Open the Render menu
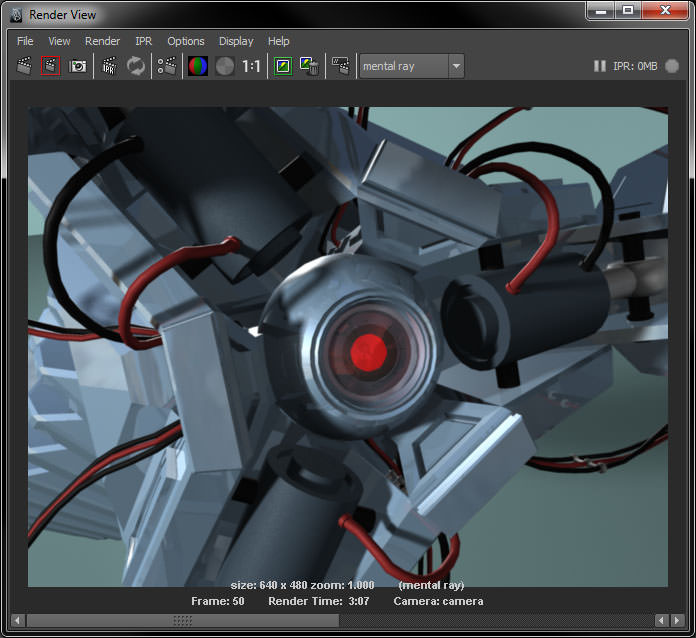Viewport: 696px width, 638px height. pyautogui.click(x=103, y=41)
